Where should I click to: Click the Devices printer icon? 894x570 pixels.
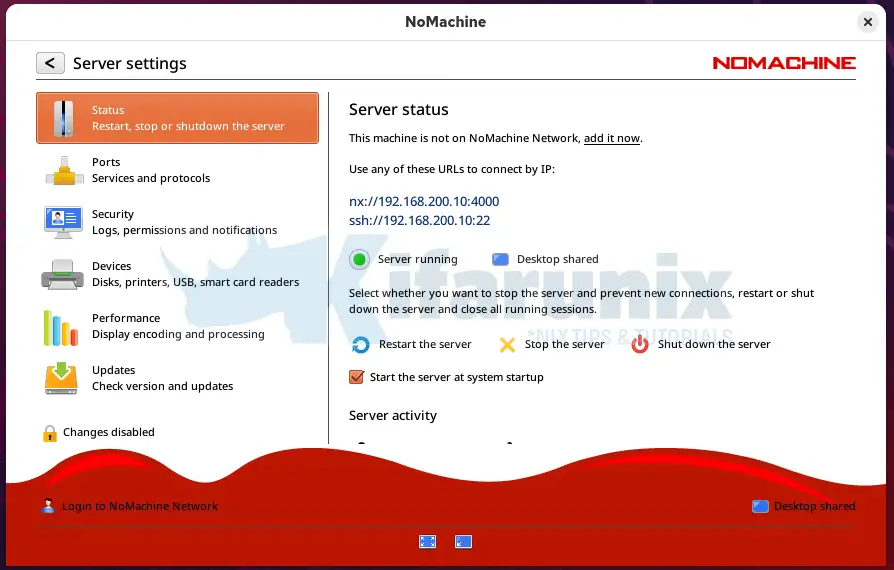(x=62, y=274)
